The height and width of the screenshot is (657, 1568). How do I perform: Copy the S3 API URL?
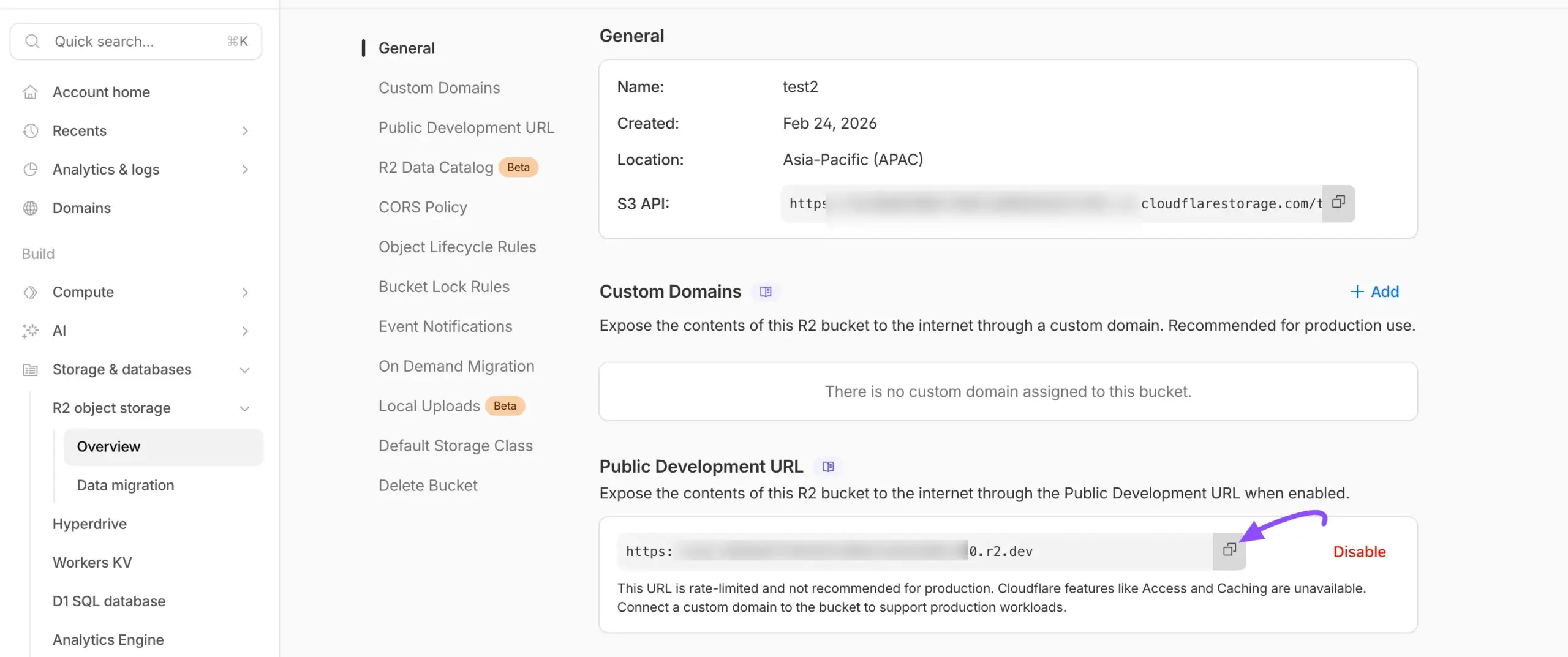click(1338, 203)
